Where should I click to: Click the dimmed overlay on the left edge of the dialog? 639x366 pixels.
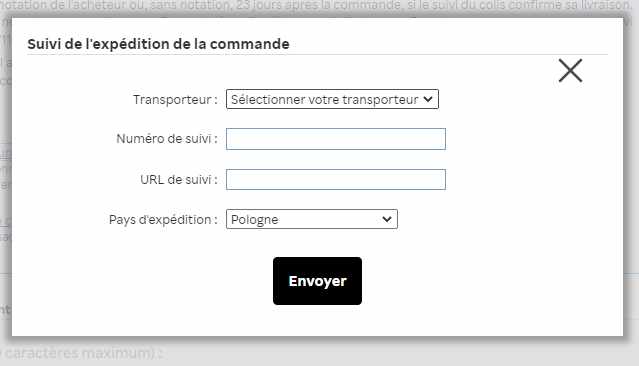click(5, 183)
